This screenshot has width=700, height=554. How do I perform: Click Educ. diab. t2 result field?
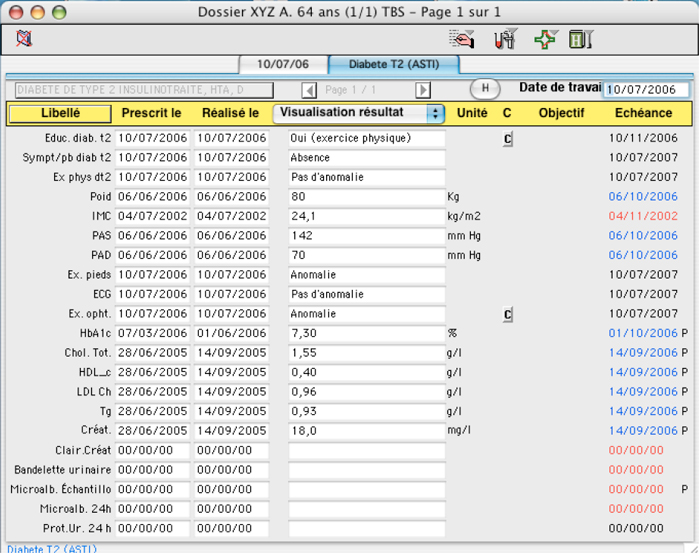367,138
